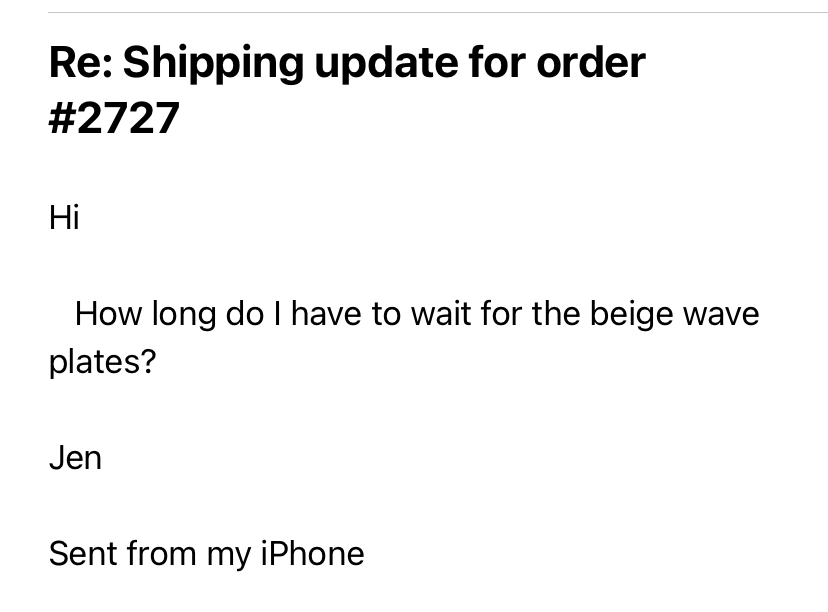Click the word "order" in the subject line
This screenshot has height=612, width=828.
click(591, 63)
